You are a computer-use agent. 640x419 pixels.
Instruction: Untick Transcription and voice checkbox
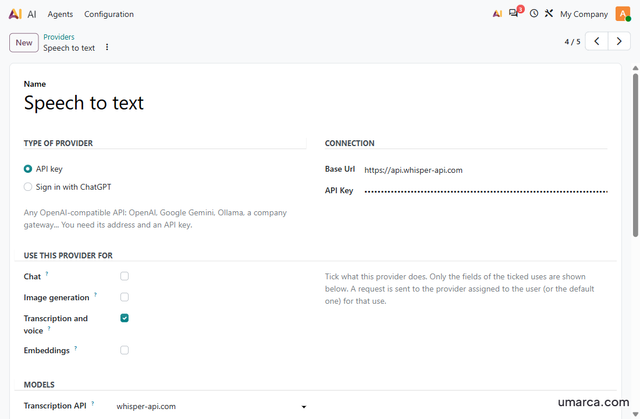(124, 318)
